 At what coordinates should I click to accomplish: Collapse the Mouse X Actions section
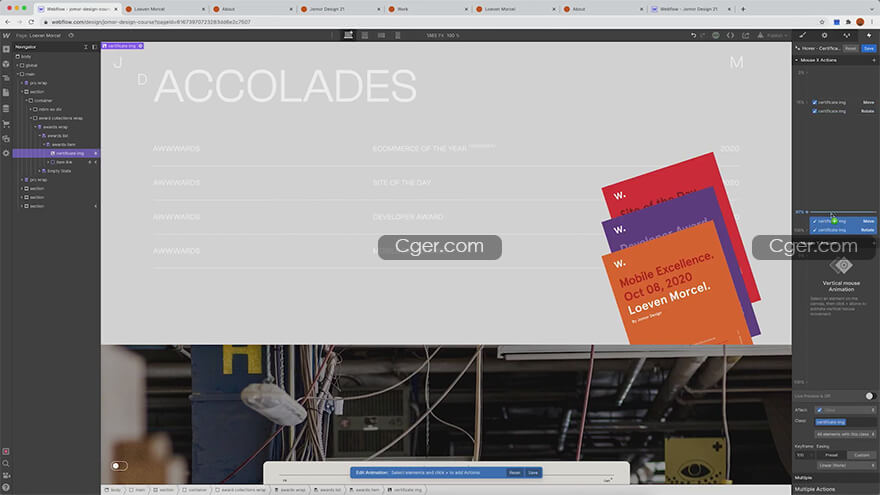pyautogui.click(x=796, y=60)
